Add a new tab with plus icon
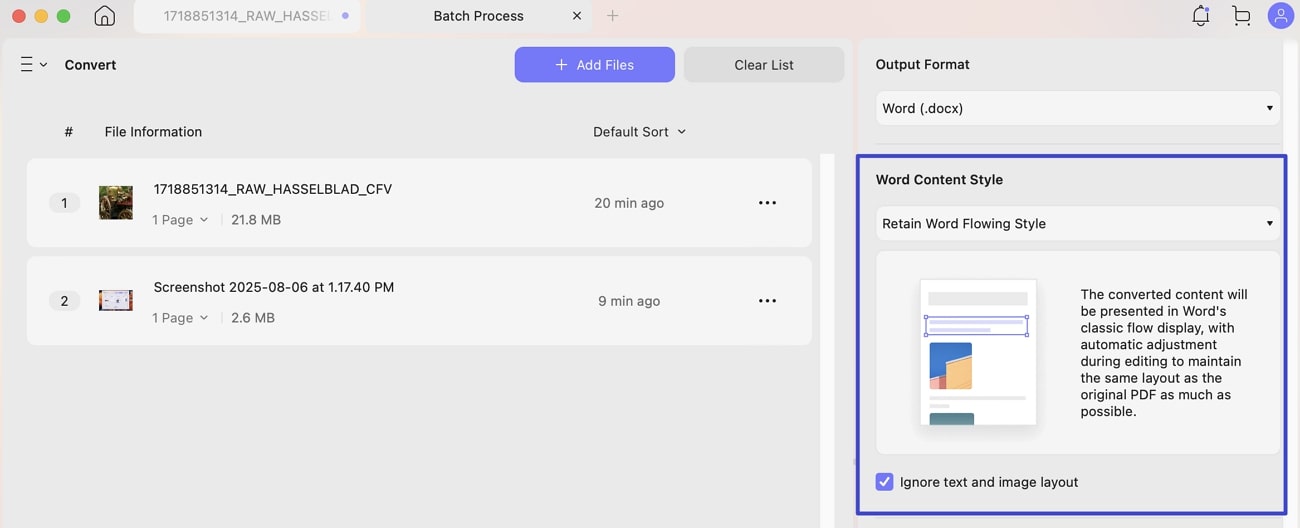 coord(613,16)
